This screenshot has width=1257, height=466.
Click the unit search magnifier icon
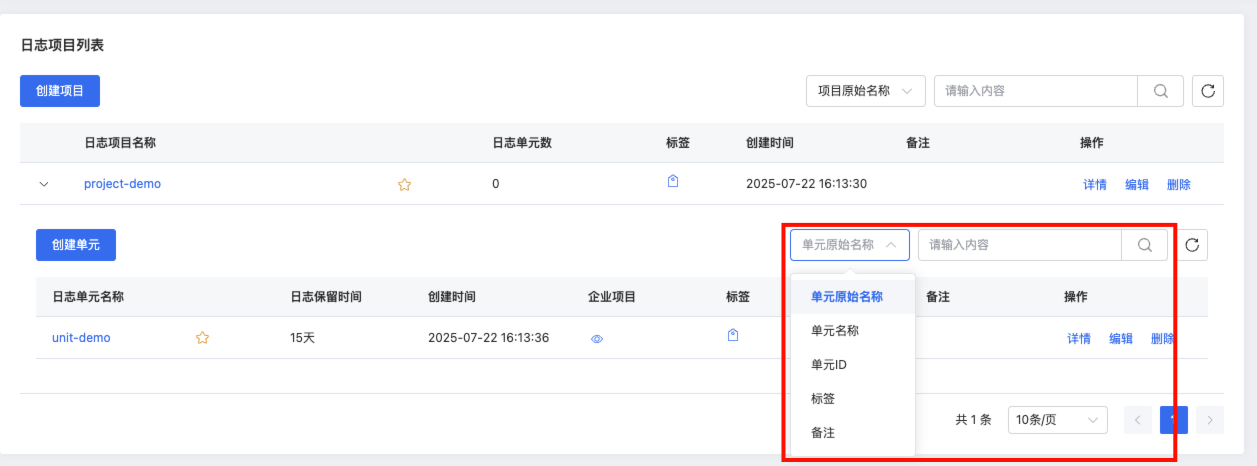(x=1145, y=244)
